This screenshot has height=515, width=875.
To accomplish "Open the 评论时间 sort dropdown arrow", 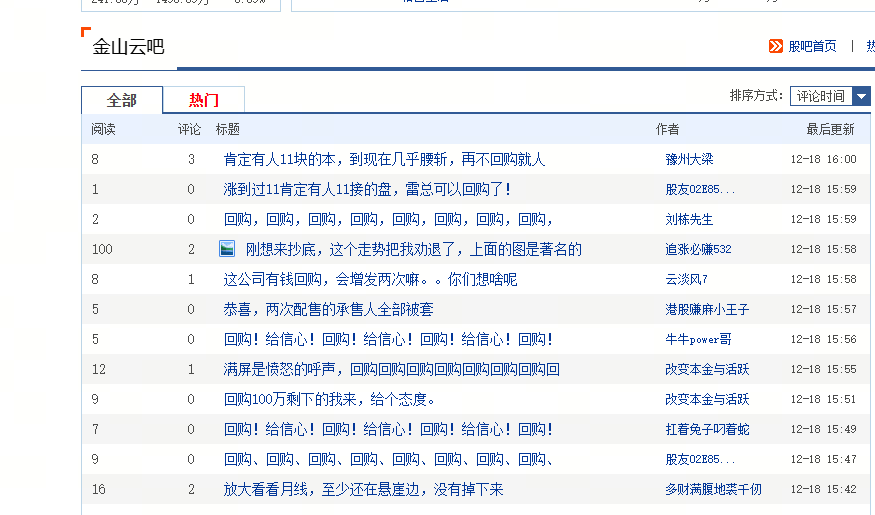I will click(861, 96).
